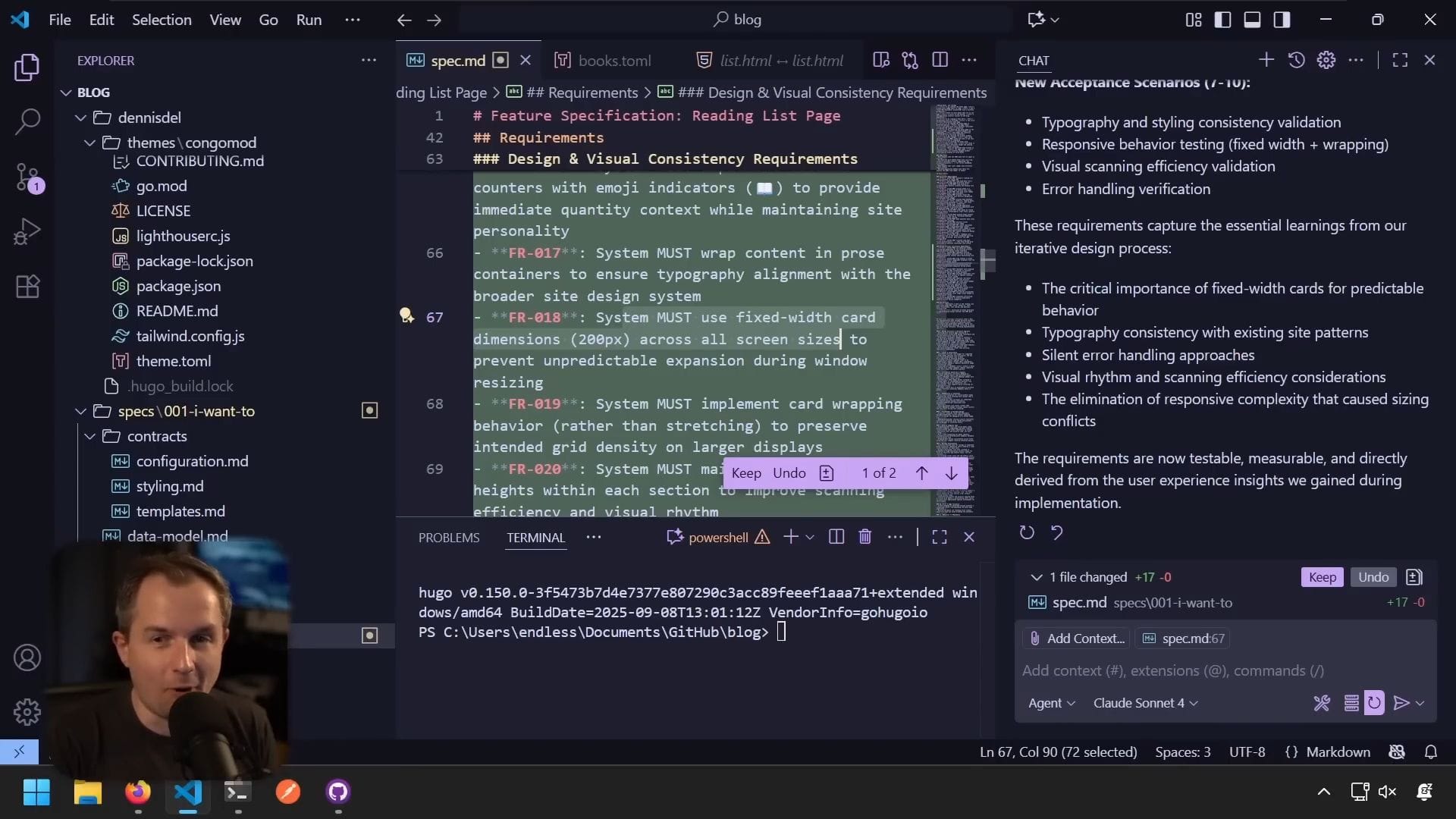Open the Claude Sonnet 4 model picker
1456x819 pixels.
coord(1145,703)
